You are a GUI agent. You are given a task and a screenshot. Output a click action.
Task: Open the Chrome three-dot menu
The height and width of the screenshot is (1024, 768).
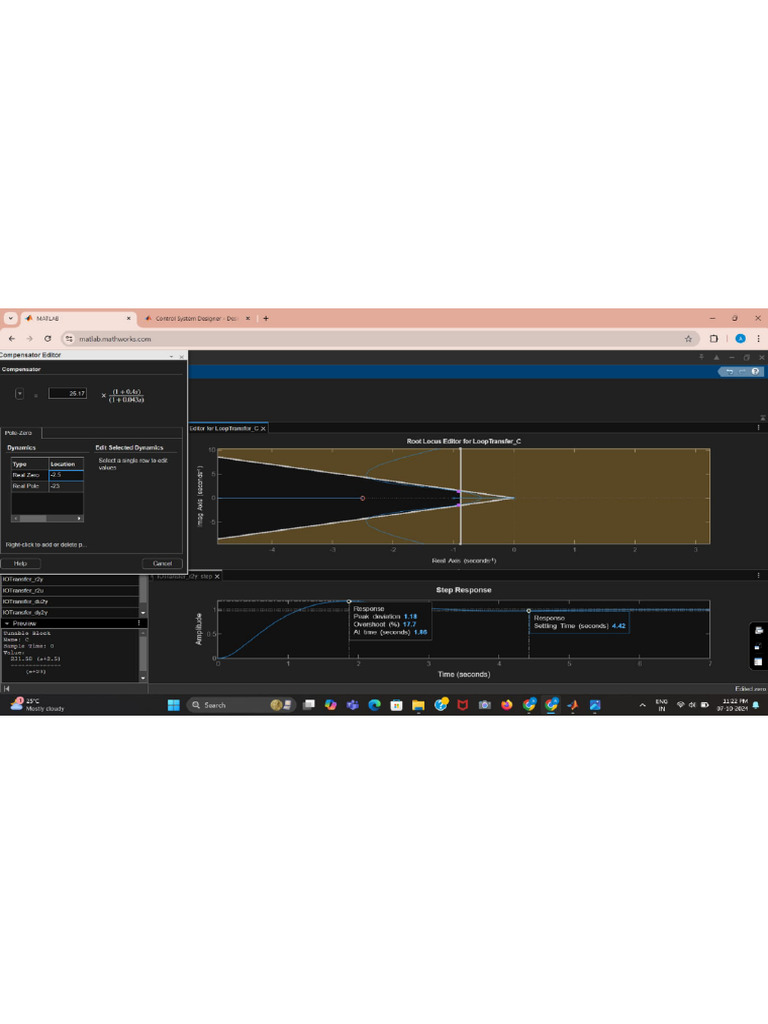click(x=758, y=338)
